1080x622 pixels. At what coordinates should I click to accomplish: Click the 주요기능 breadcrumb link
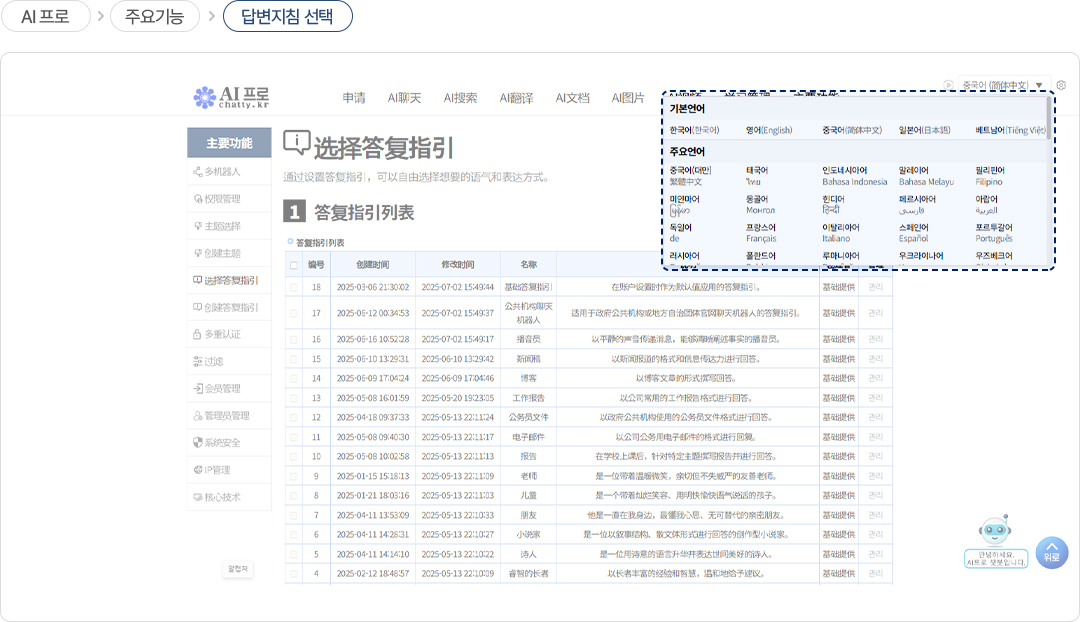[153, 16]
